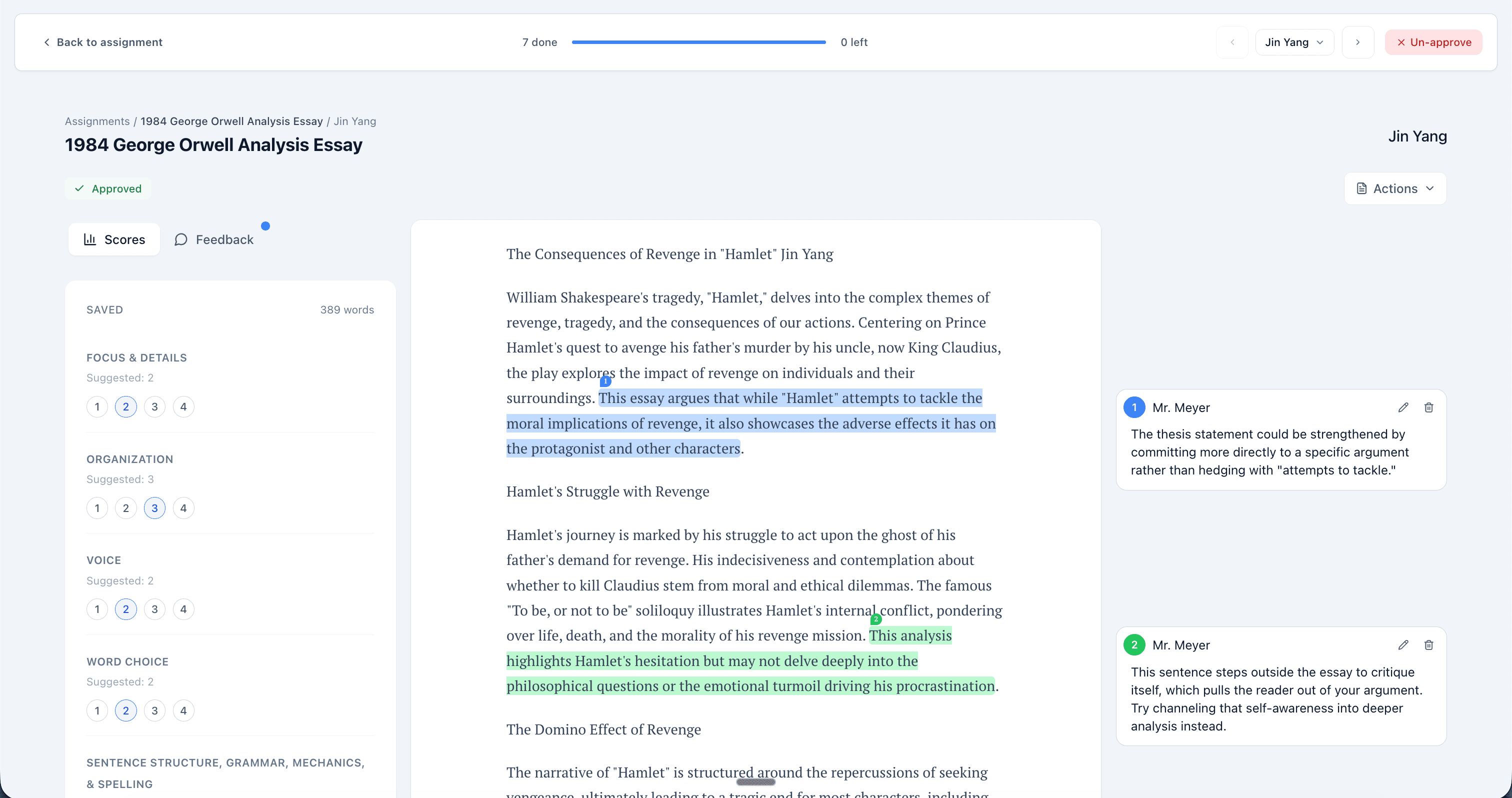Delete the thesis statement comment via trash icon

click(1429, 407)
